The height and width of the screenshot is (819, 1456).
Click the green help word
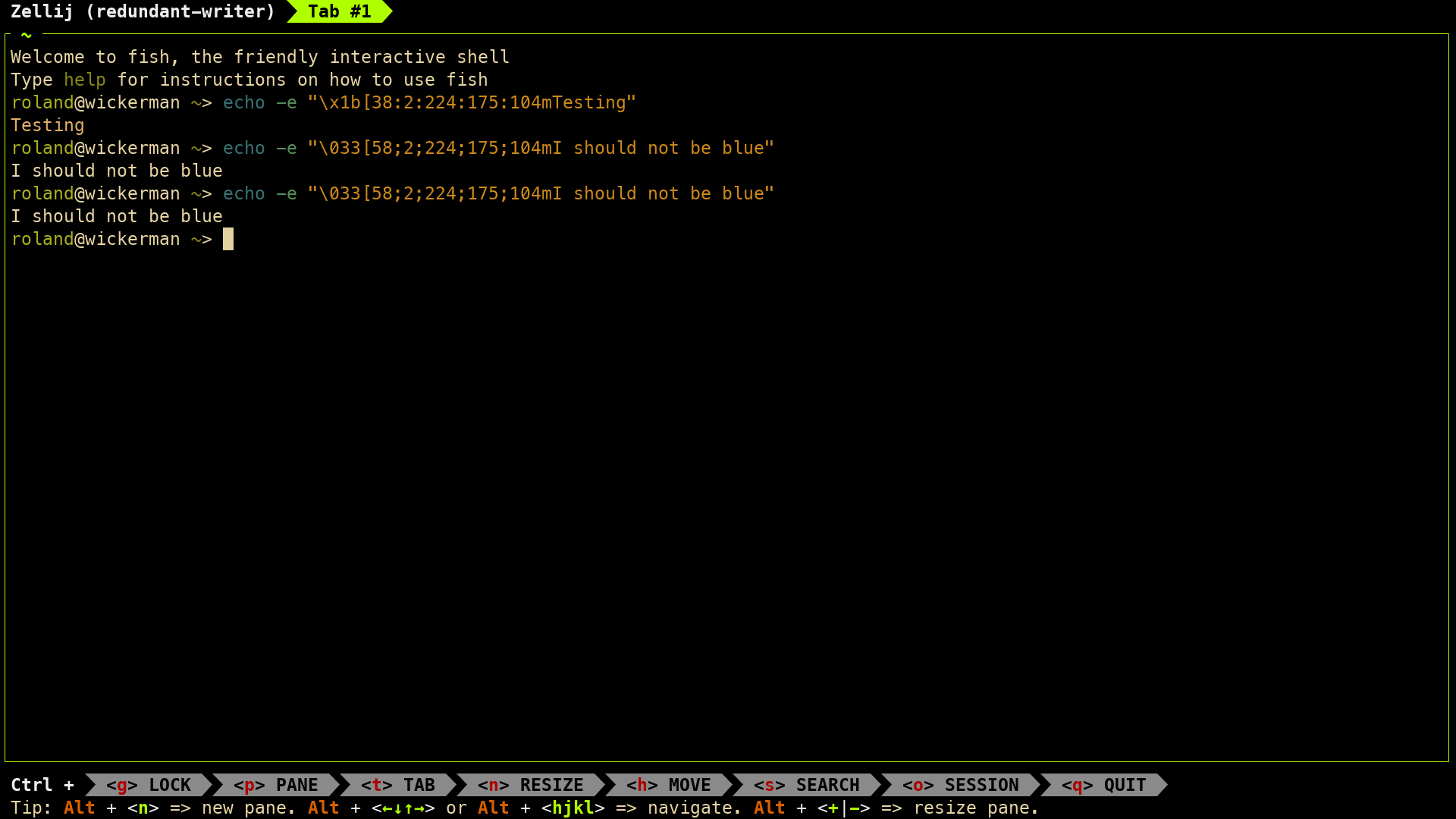(84, 80)
